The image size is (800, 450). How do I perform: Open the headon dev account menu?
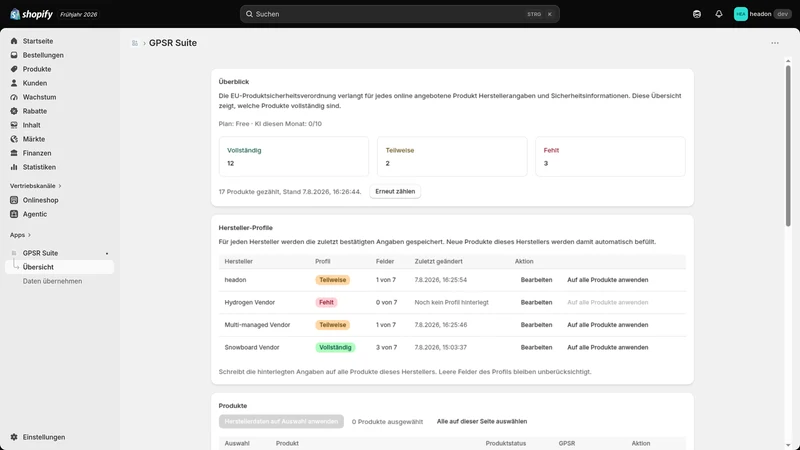click(763, 14)
